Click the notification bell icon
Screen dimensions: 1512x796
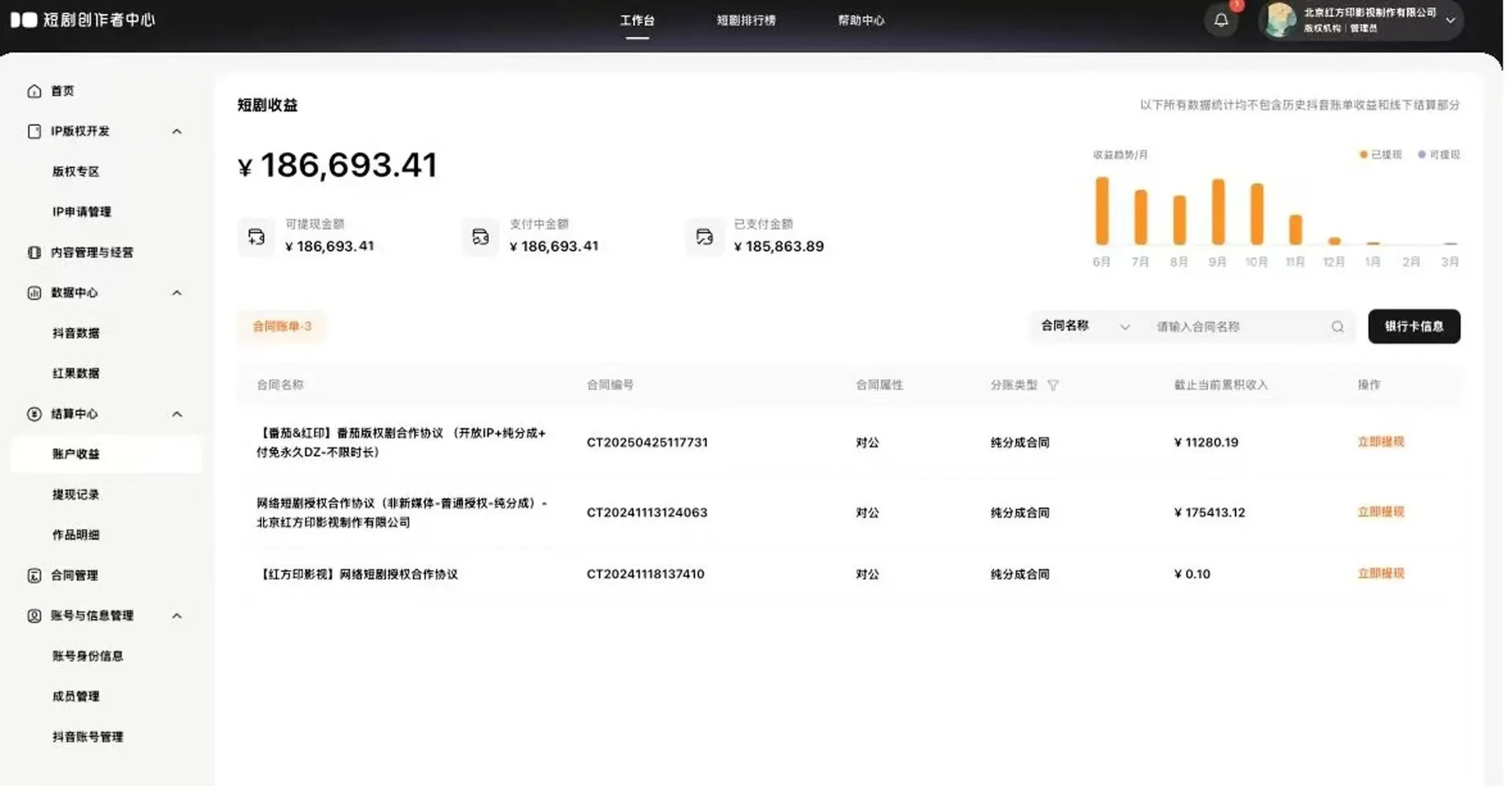1221,20
